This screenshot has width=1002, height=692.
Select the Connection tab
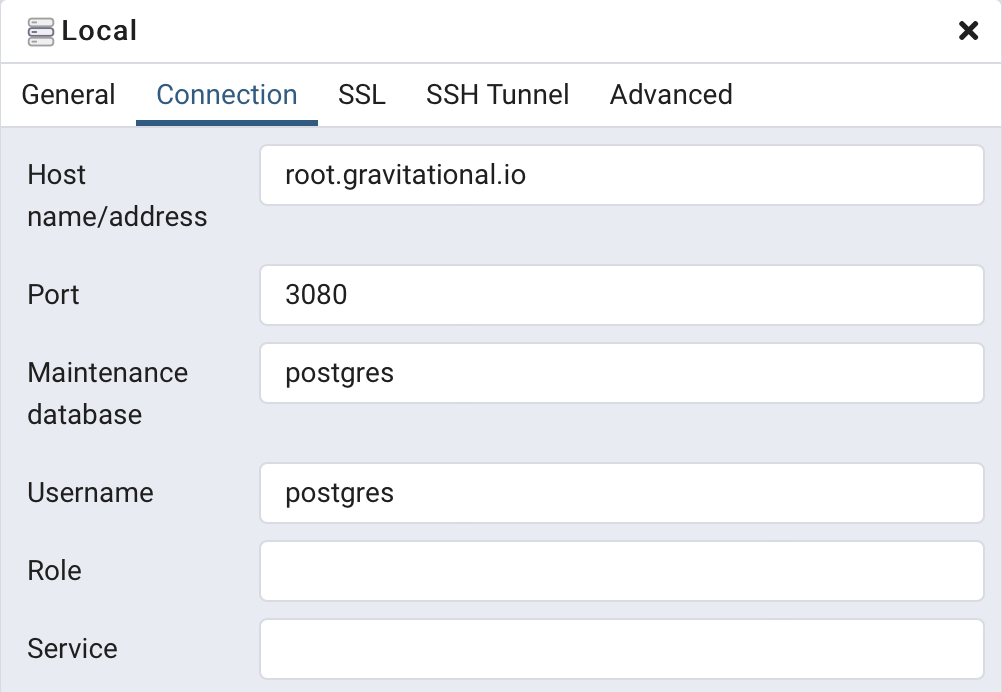227,95
